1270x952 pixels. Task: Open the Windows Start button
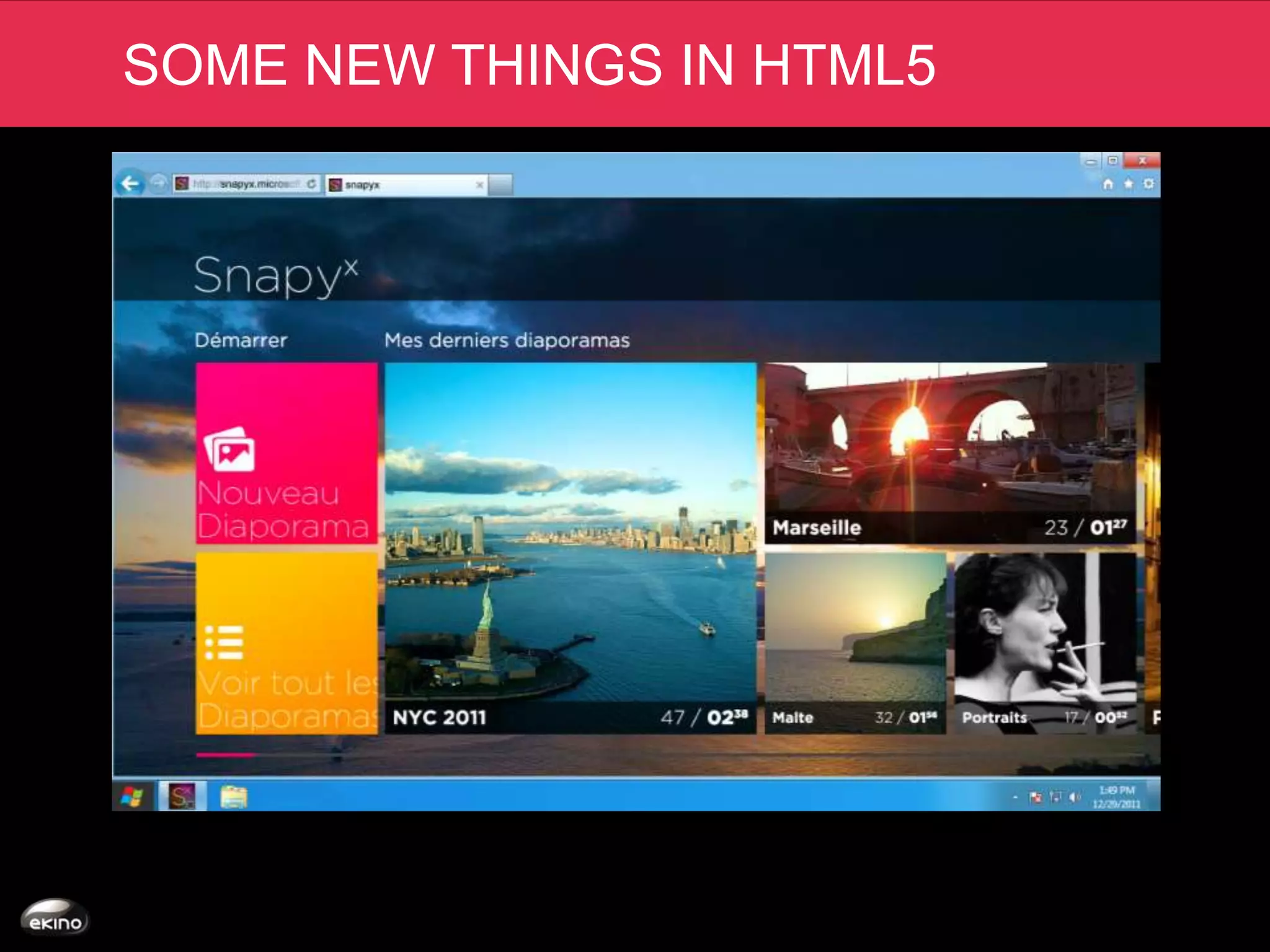click(131, 796)
